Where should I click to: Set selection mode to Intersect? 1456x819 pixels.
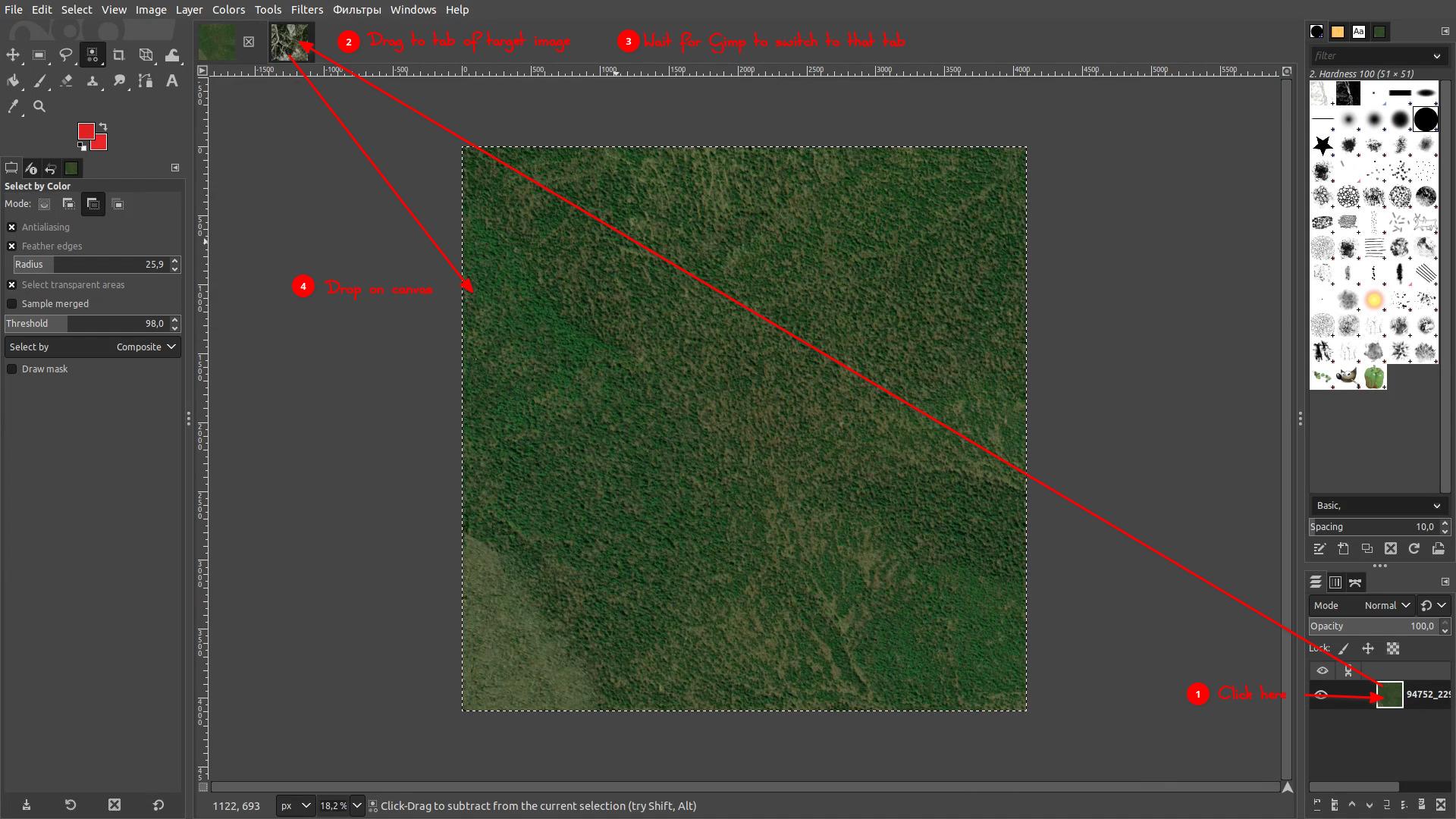[118, 204]
